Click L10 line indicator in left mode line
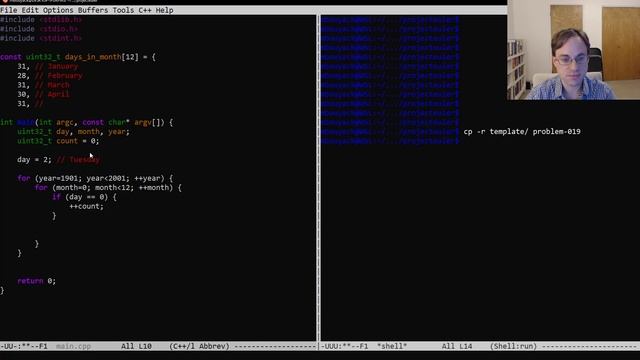Image resolution: width=640 pixels, height=360 pixels. pos(145,346)
